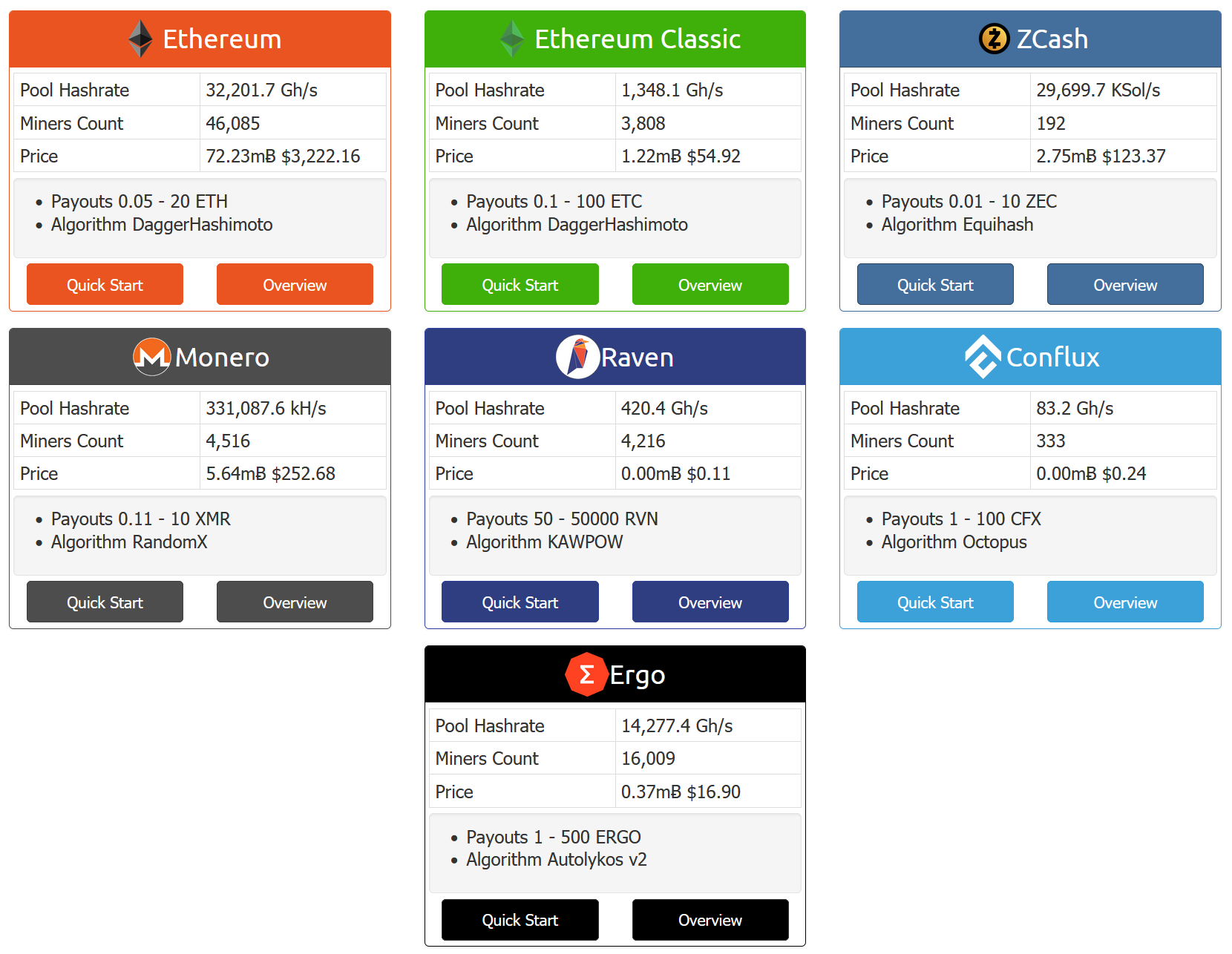Select ZCash miners count 192
This screenshot has height=954, width=1232.
click(x=1051, y=123)
